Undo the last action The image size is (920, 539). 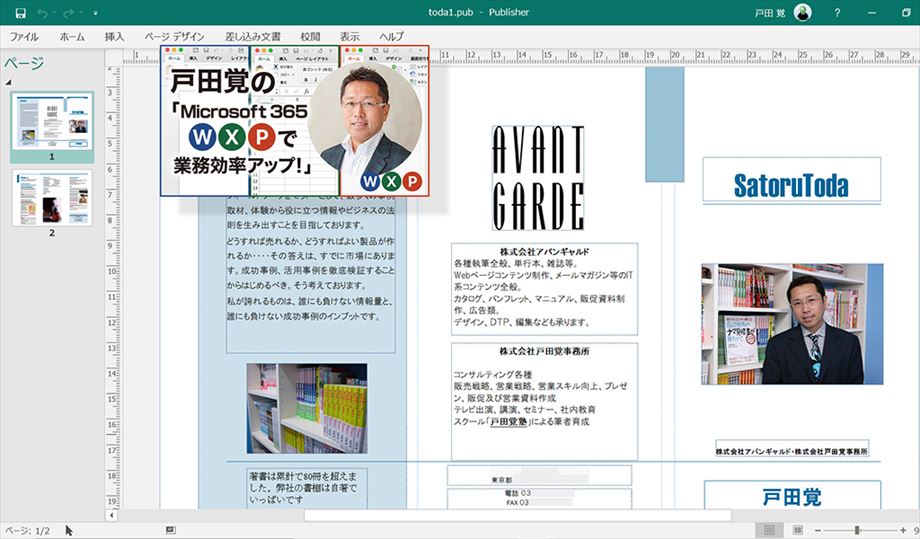point(42,12)
